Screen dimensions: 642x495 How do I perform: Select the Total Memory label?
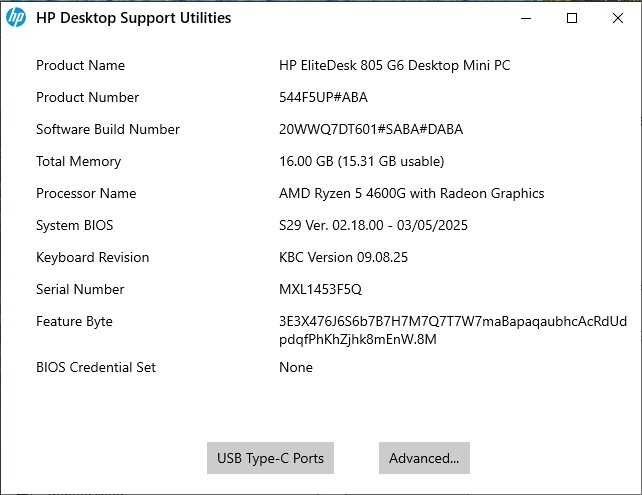click(x=78, y=161)
